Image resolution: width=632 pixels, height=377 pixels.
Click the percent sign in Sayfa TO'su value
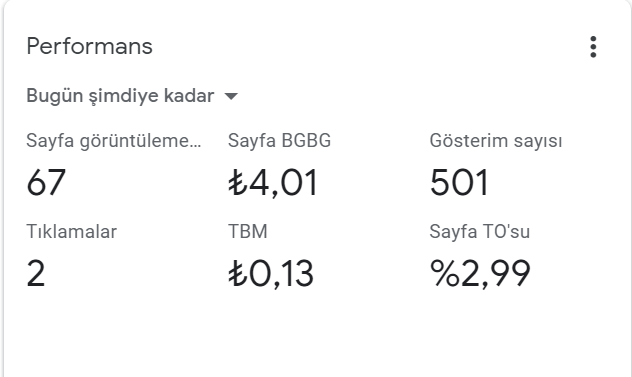pyautogui.click(x=445, y=273)
